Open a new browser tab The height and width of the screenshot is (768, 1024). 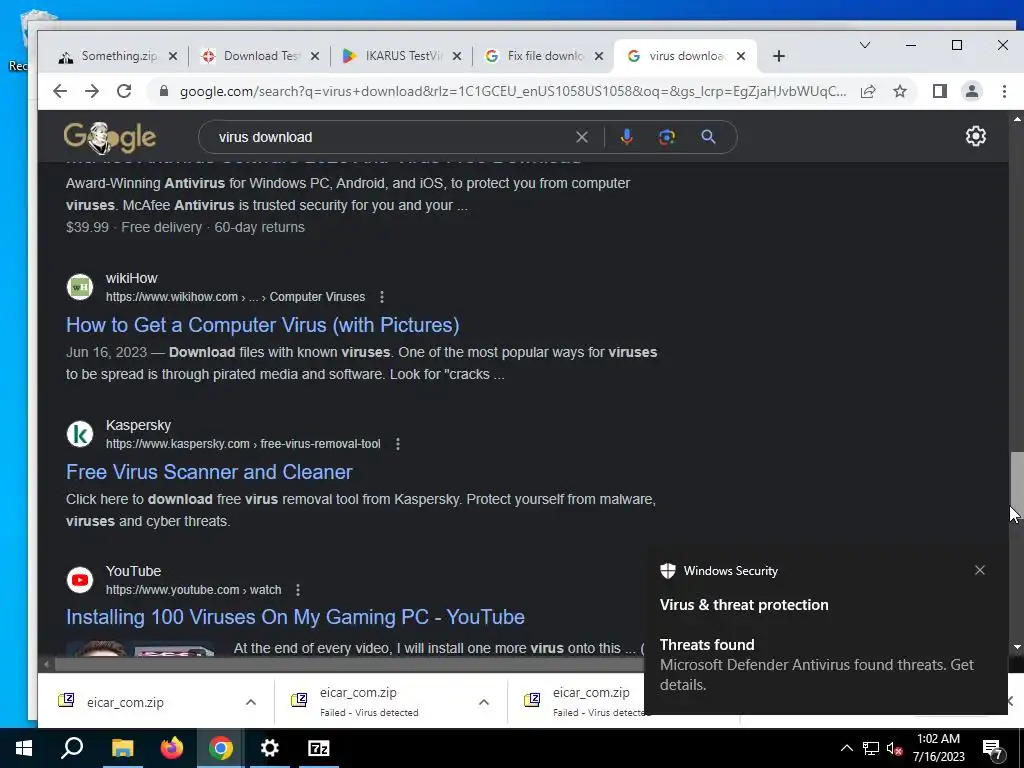pyautogui.click(x=778, y=56)
